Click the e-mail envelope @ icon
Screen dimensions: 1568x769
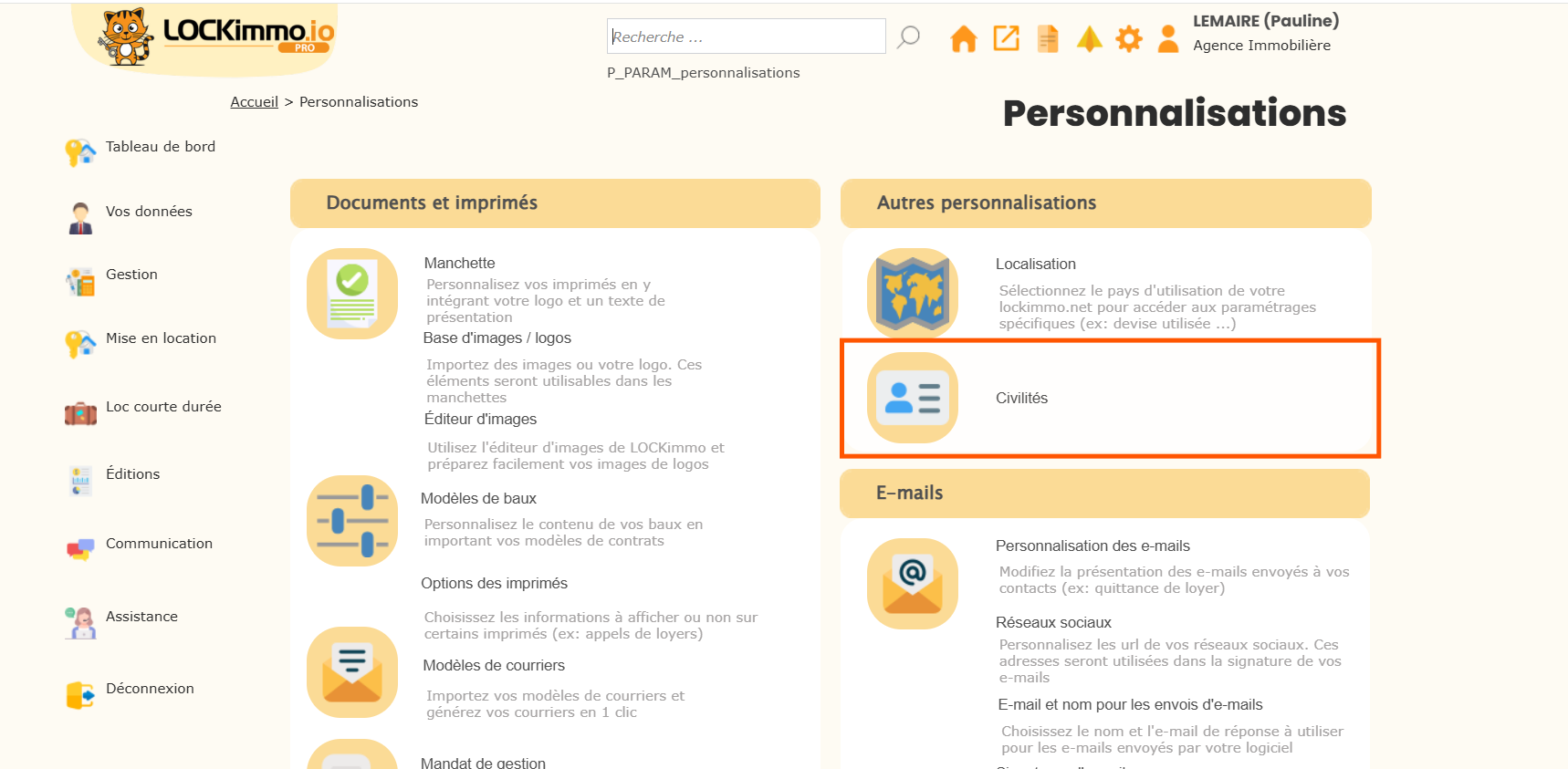tap(912, 584)
